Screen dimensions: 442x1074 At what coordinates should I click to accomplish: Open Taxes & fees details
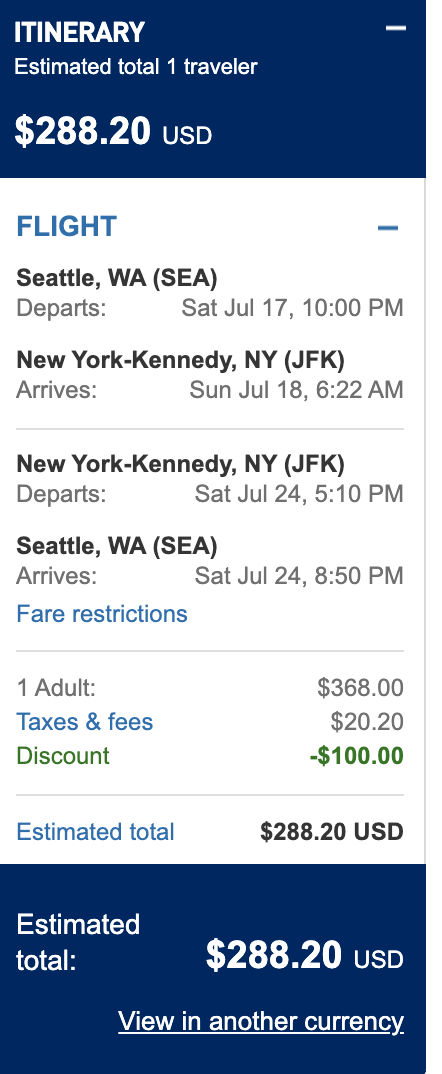(84, 722)
